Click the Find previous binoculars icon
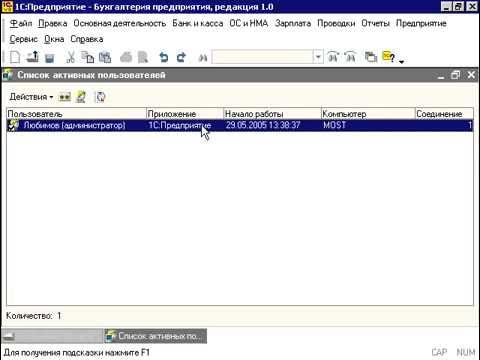Screen dimensions: 480x360 click(333, 57)
